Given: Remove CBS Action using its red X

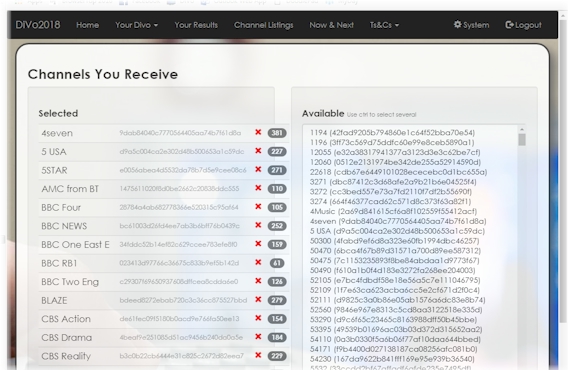Looking at the screenshot, I should point(258,318).
